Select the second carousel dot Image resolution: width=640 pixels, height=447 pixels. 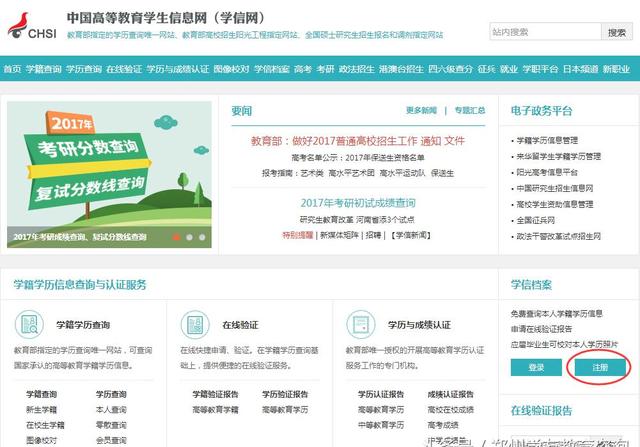(x=189, y=237)
